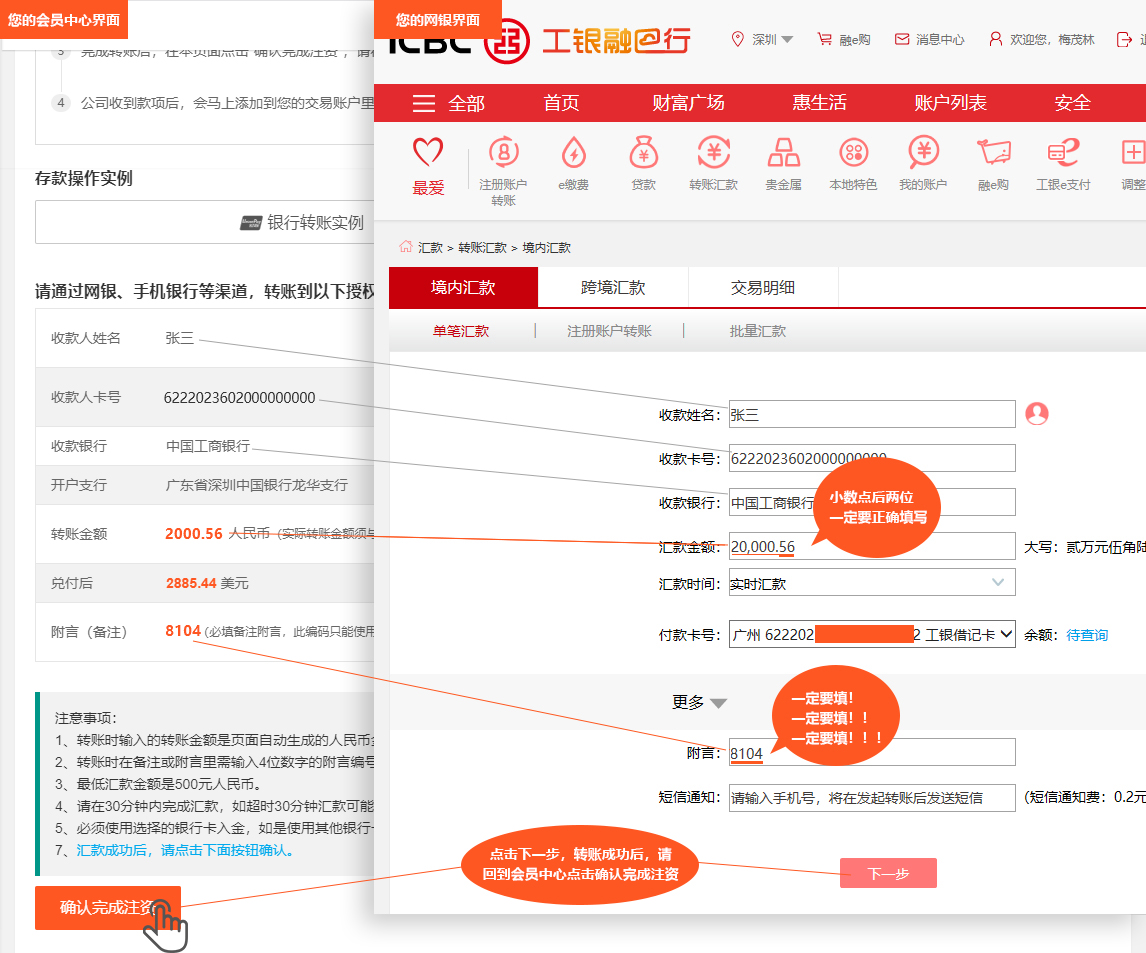Select the 境内汇款 tab
This screenshot has height=953, width=1146.
(x=463, y=287)
